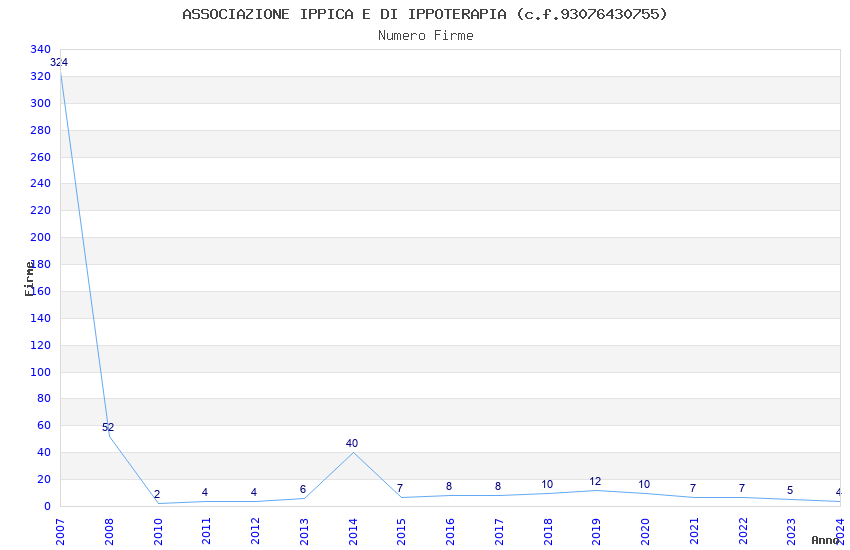The height and width of the screenshot is (550, 850).
Task: Select the 280 tick on the y-axis
Action: pos(40,130)
